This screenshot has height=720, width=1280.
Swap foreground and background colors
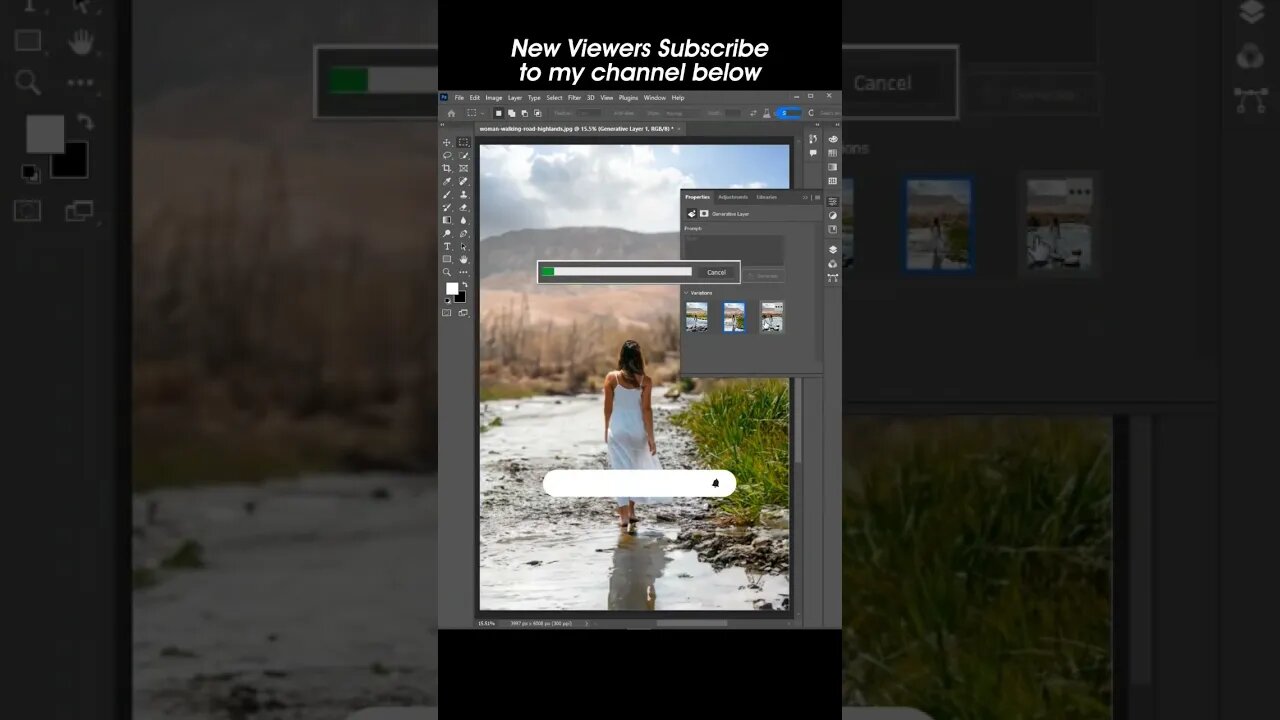click(x=465, y=284)
